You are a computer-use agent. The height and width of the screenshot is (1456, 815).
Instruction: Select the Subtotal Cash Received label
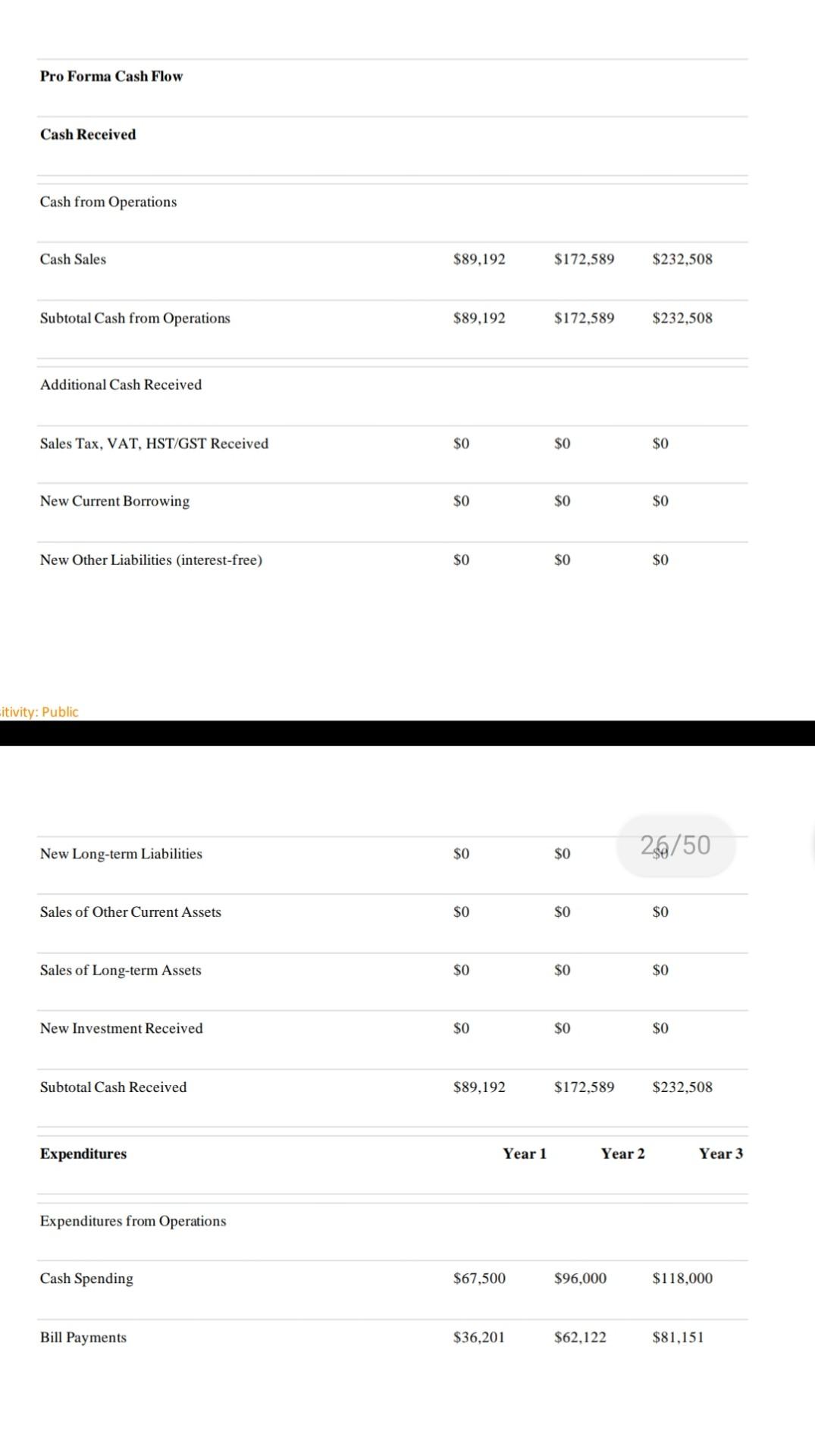(x=113, y=1087)
